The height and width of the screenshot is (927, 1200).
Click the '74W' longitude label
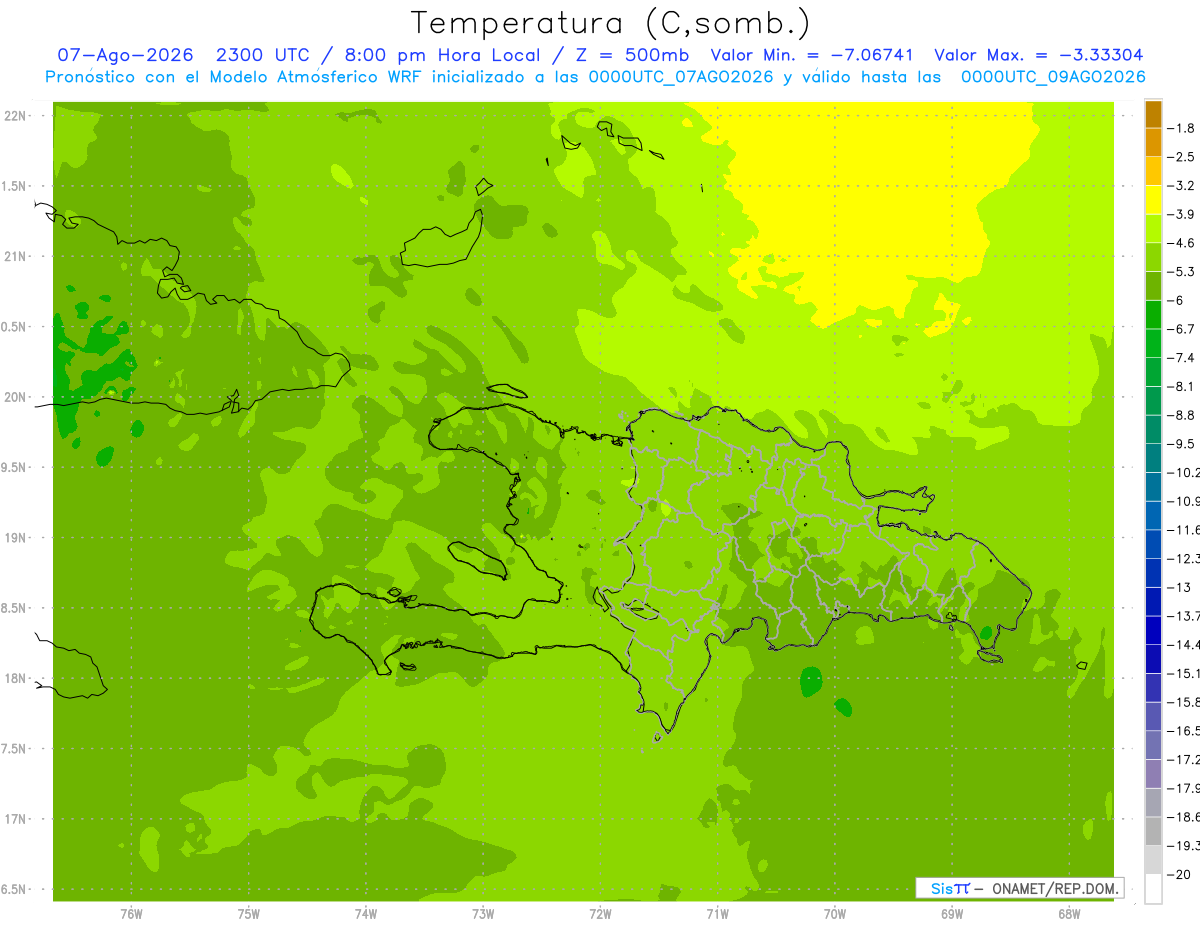point(366,914)
